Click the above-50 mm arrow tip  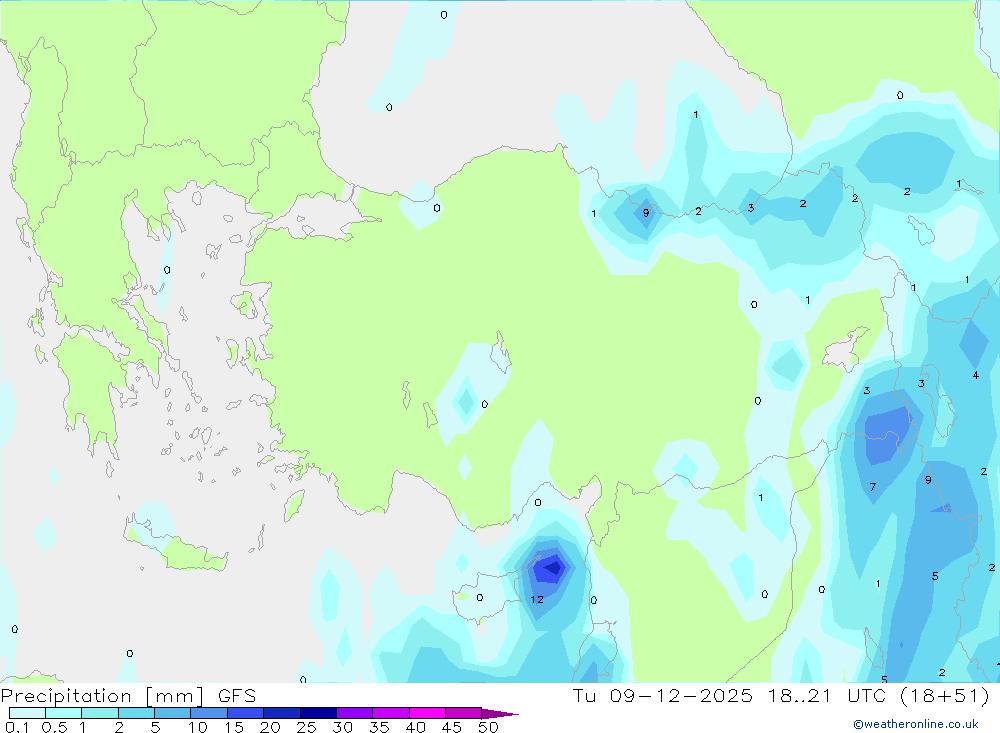click(x=500, y=713)
